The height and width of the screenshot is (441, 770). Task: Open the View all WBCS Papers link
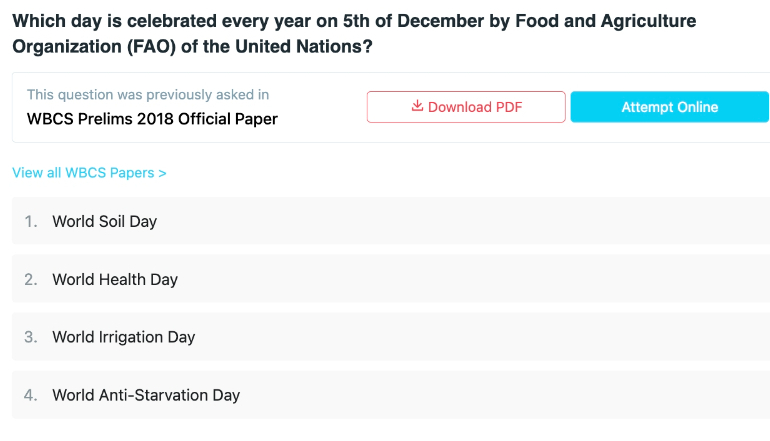(89, 173)
